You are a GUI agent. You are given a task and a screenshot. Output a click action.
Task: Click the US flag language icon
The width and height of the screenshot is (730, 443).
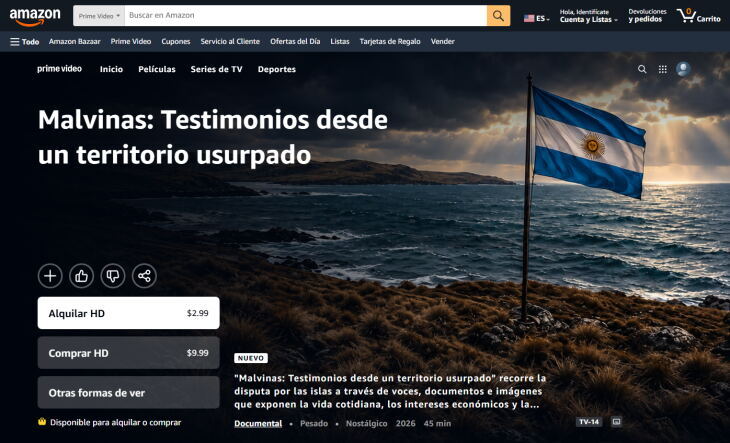(529, 19)
